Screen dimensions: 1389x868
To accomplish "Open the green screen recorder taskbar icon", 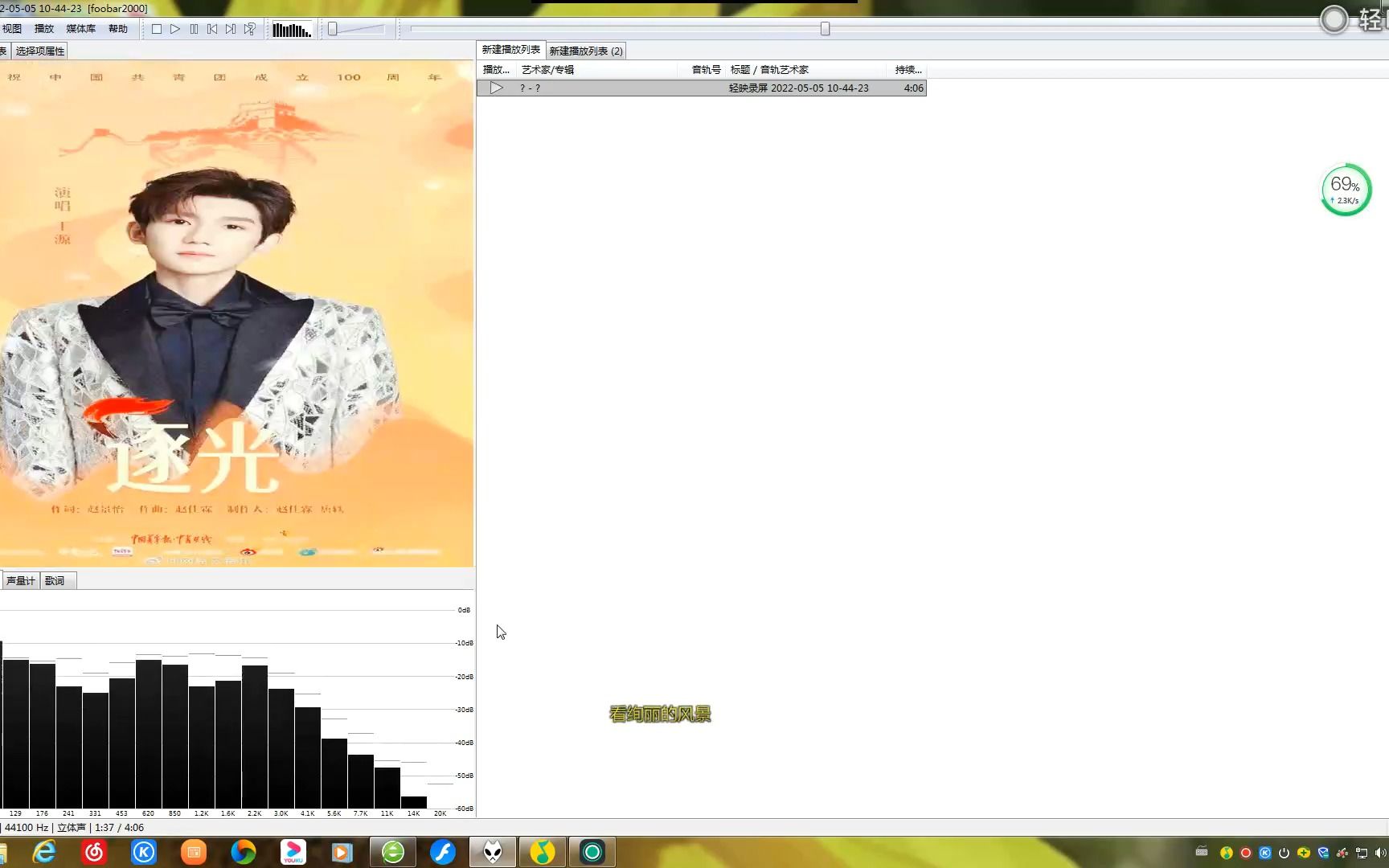I will [592, 852].
